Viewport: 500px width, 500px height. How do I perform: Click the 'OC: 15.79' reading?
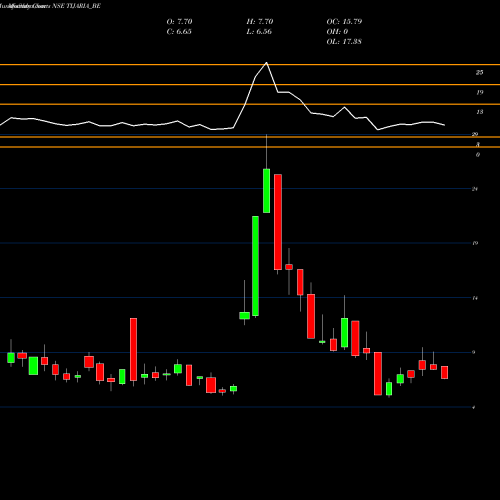tap(344, 22)
